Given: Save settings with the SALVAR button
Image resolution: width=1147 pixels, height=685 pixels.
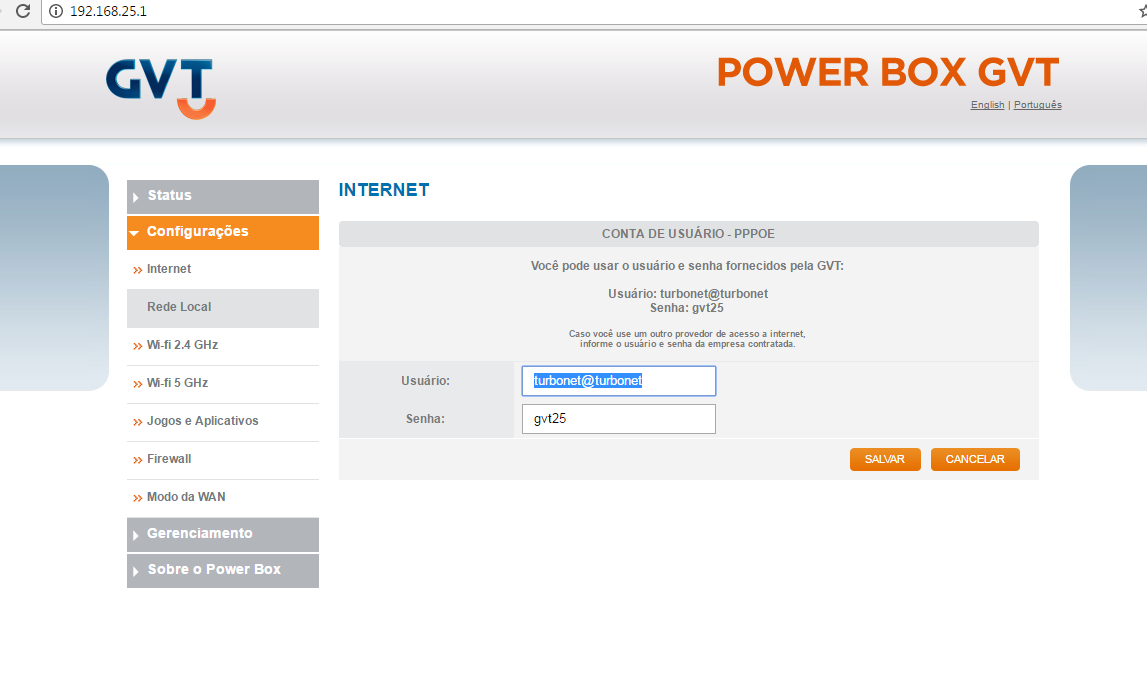Looking at the screenshot, I should click(x=884, y=460).
